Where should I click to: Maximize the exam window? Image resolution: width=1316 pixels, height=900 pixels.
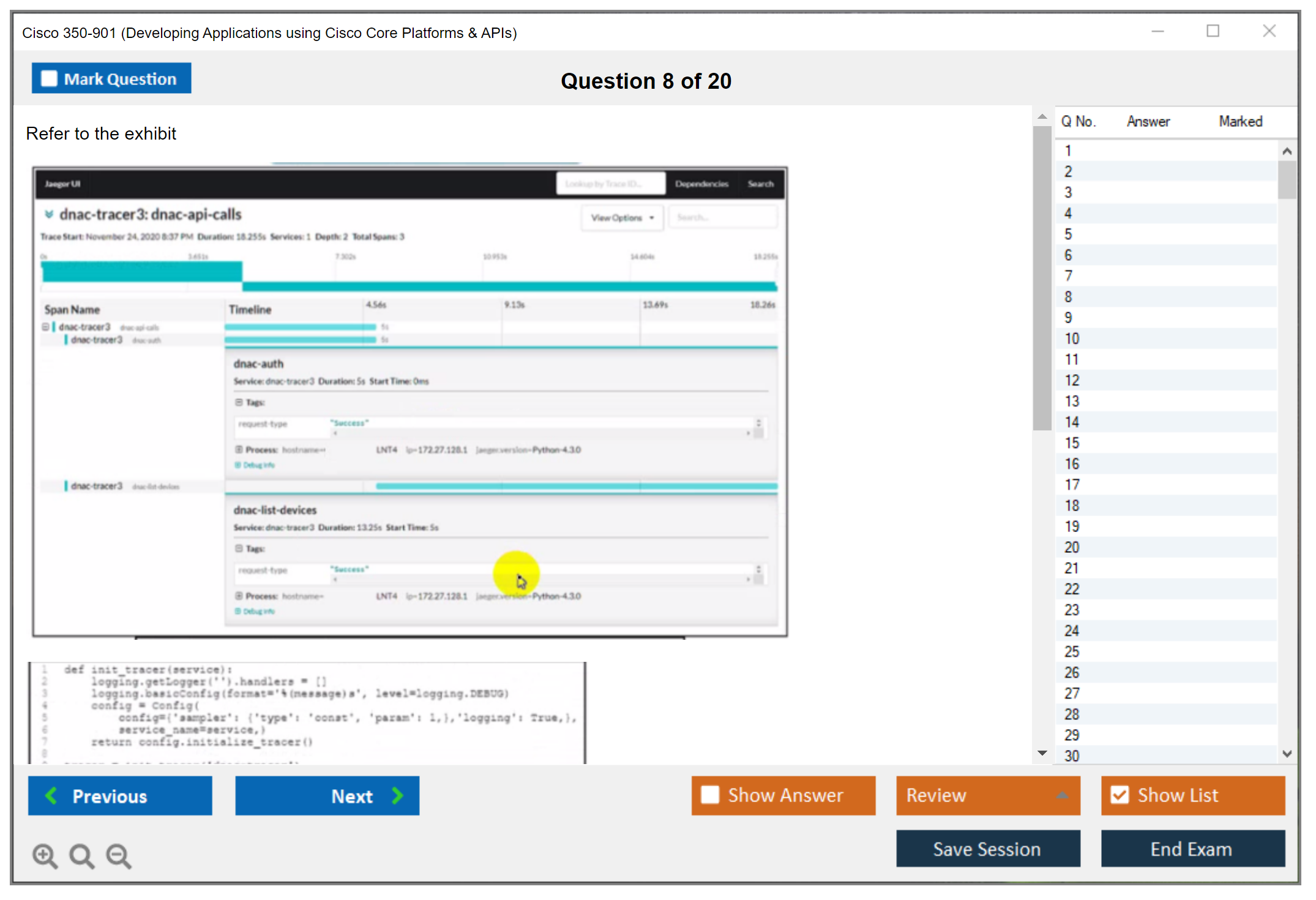tap(1213, 31)
